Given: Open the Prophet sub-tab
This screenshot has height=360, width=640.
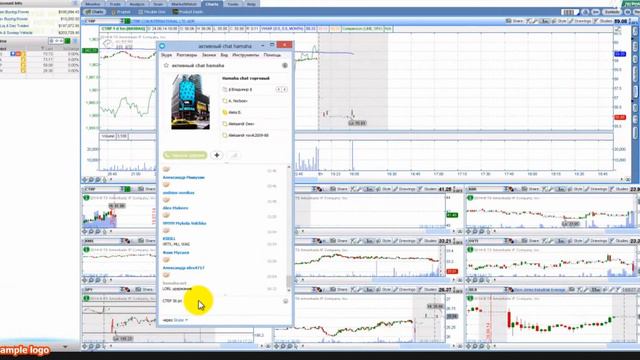Looking at the screenshot, I should tap(121, 12).
